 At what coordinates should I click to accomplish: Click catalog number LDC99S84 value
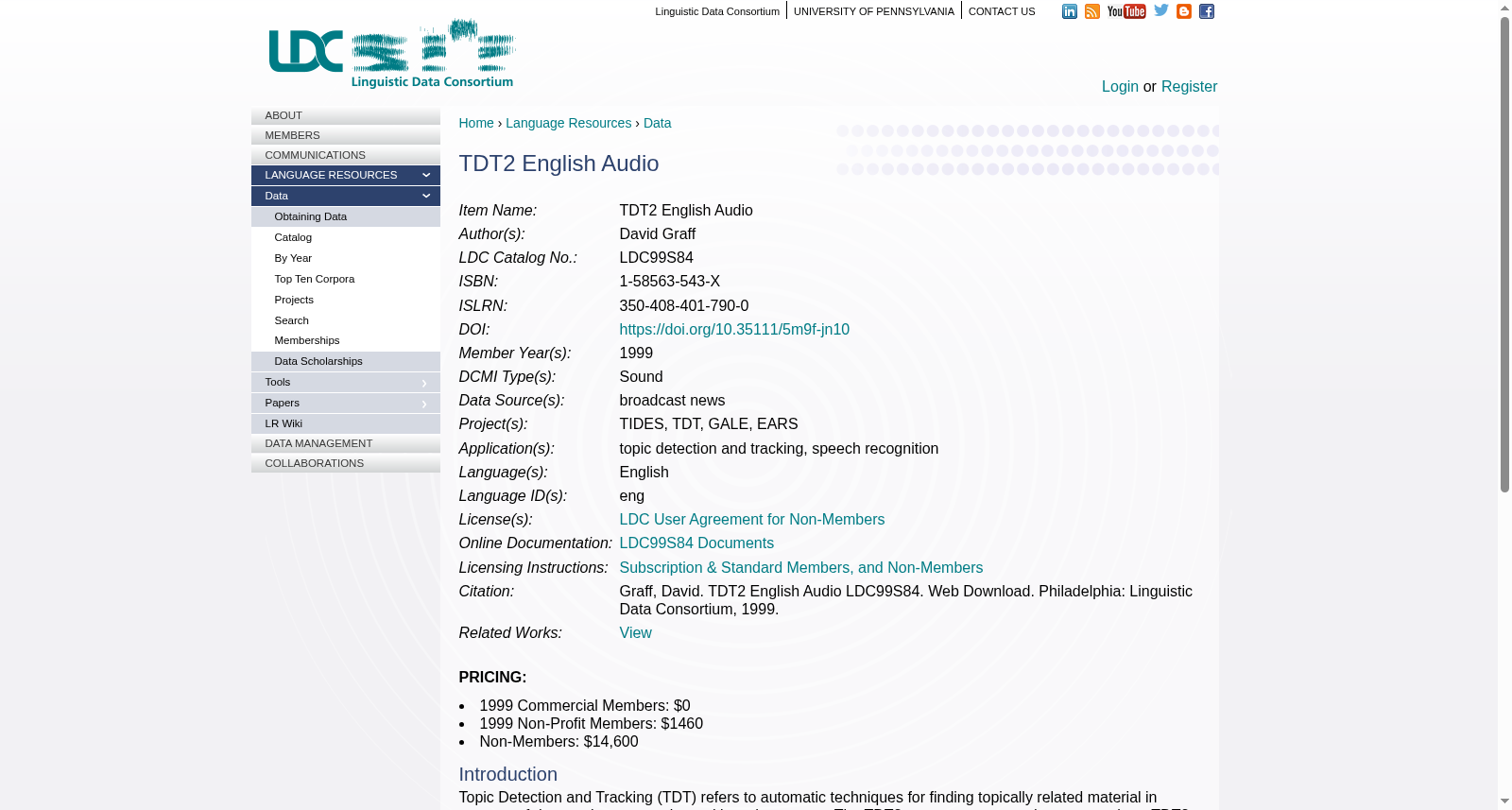[x=657, y=258]
